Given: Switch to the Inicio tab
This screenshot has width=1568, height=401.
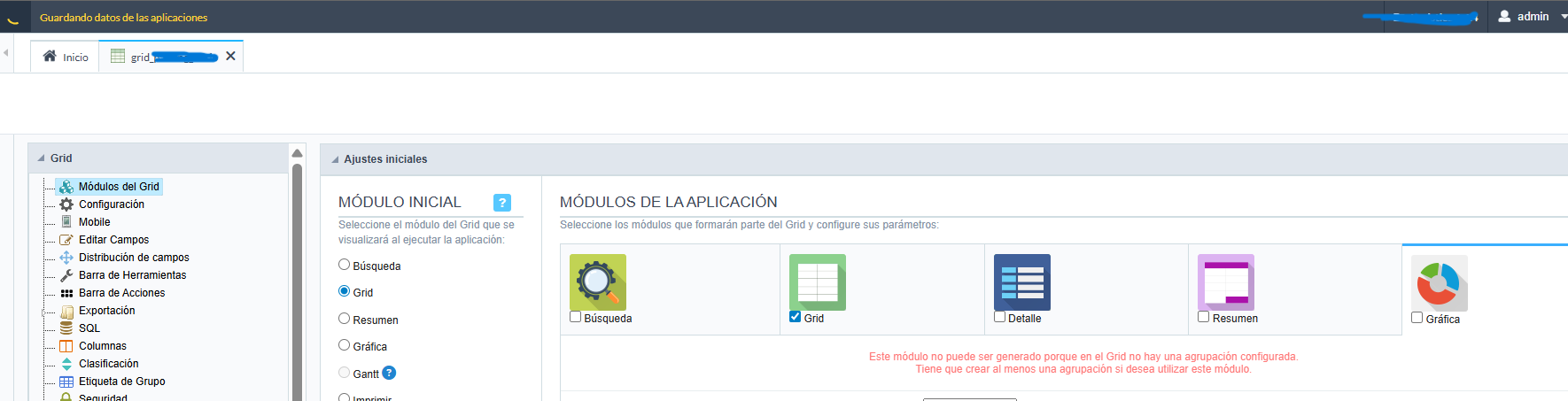Looking at the screenshot, I should click(x=66, y=57).
